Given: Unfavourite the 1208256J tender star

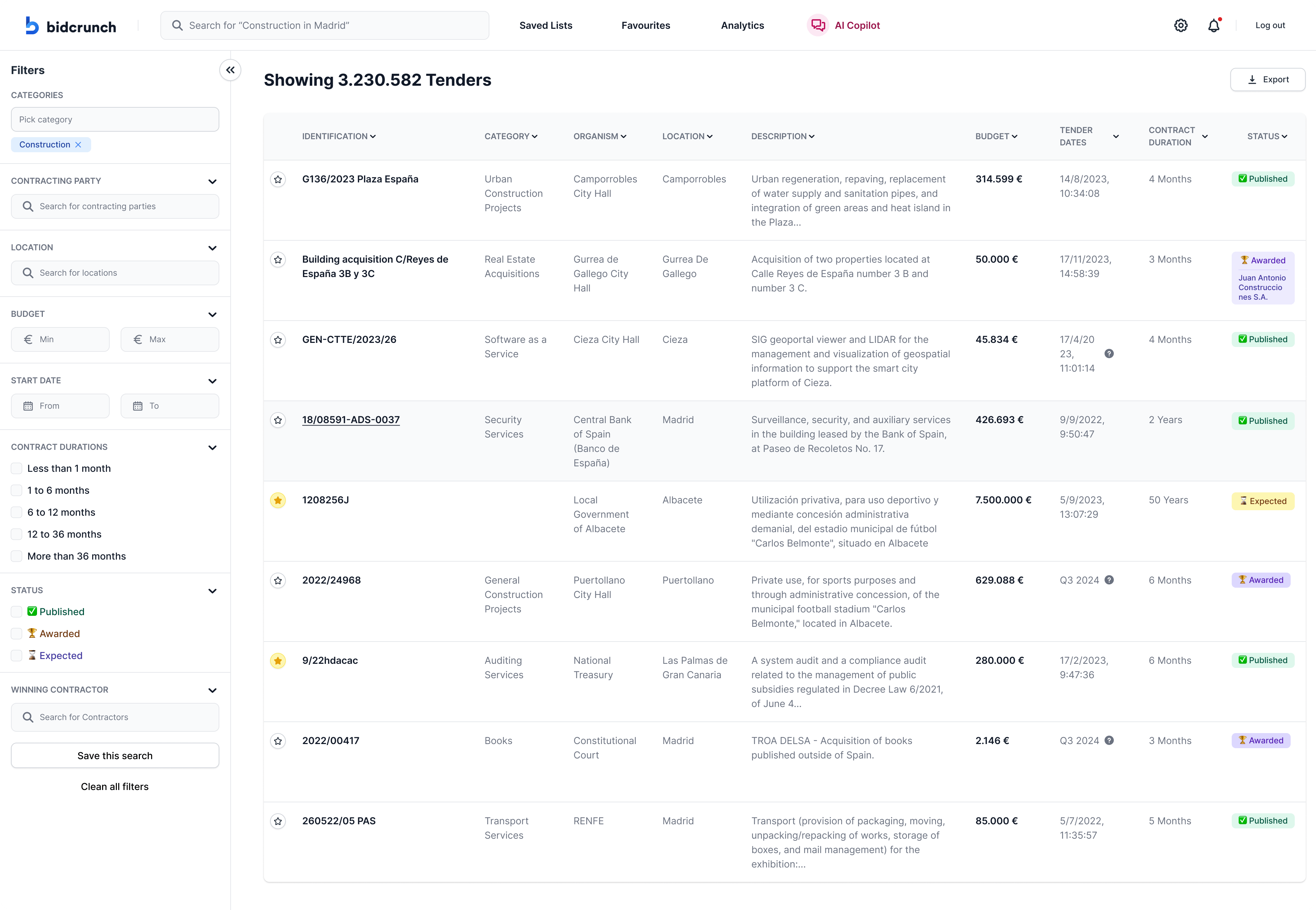Looking at the screenshot, I should point(278,501).
